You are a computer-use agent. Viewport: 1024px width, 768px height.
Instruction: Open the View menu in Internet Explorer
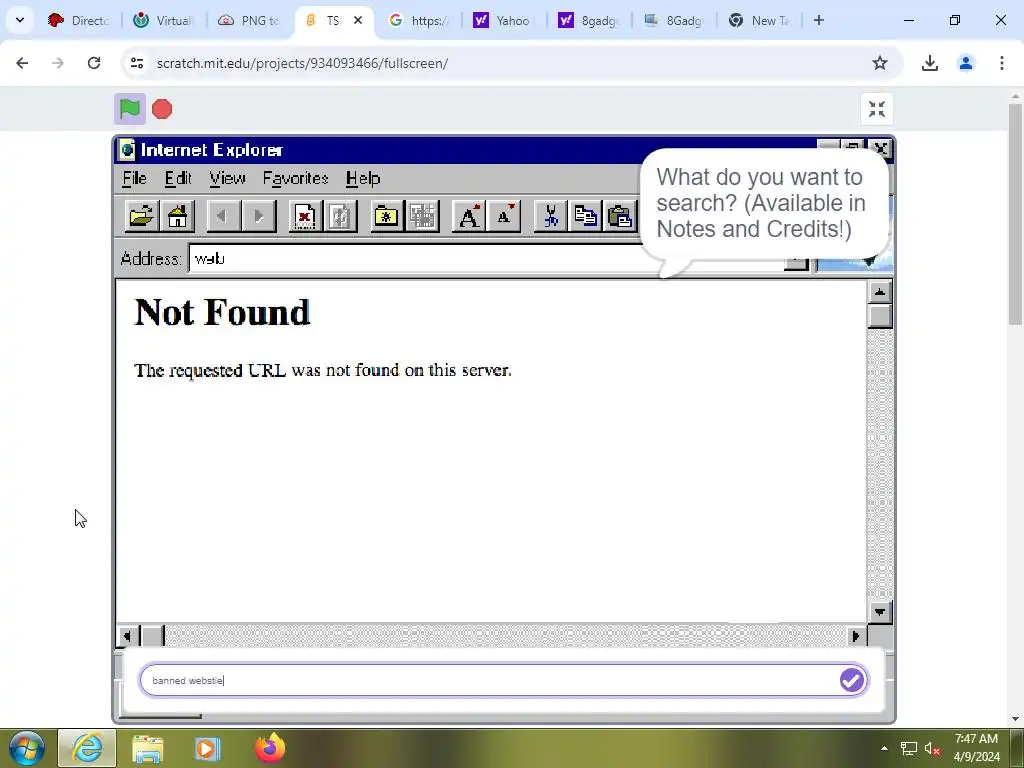[227, 178]
